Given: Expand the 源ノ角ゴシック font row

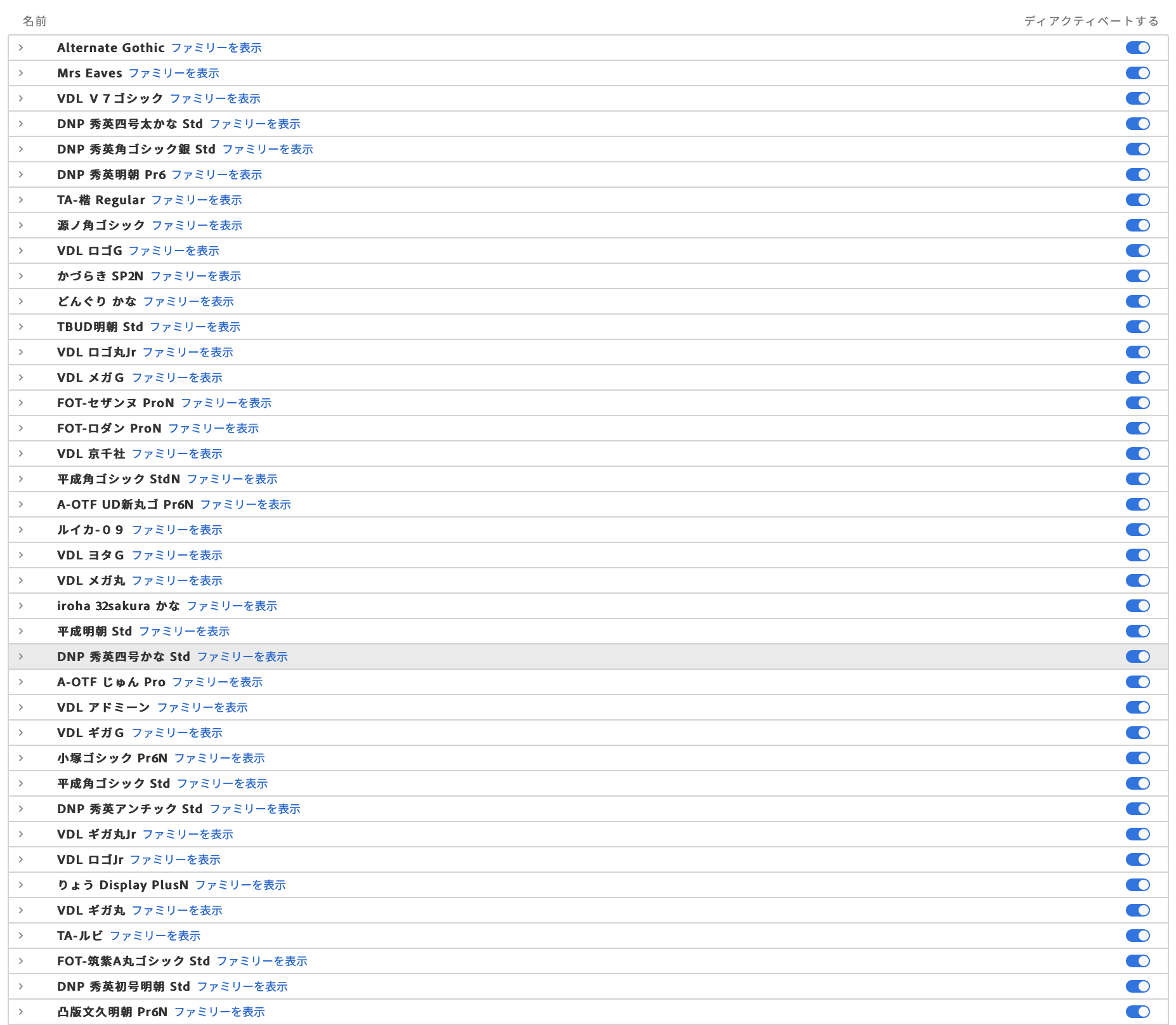Looking at the screenshot, I should pyautogui.click(x=21, y=225).
